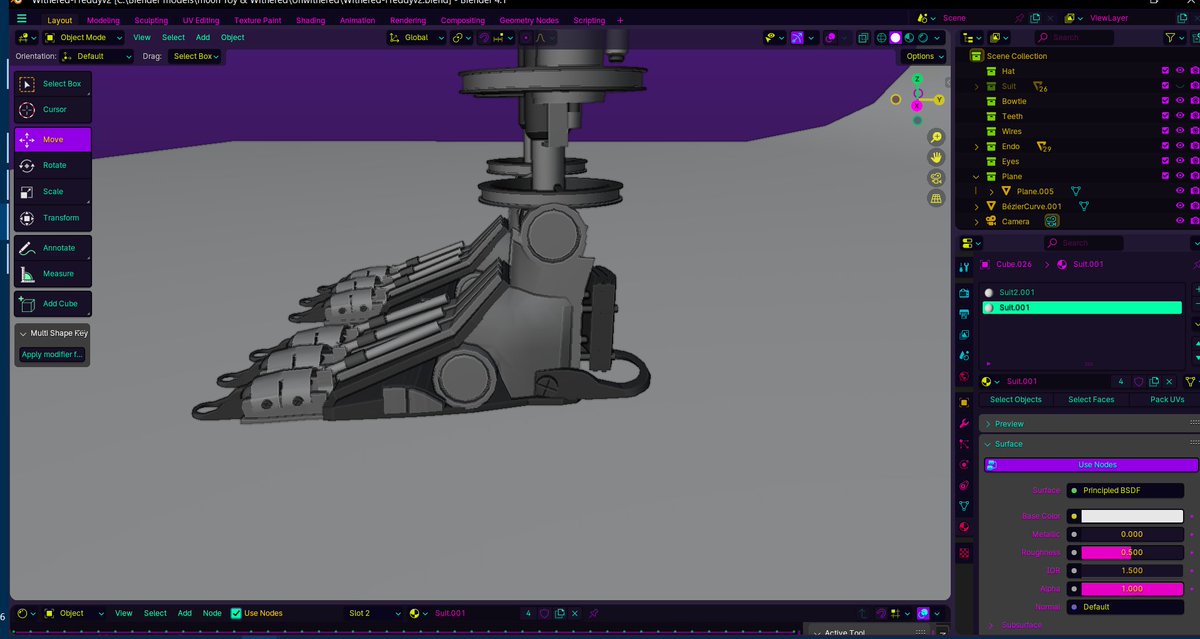Open the Orientation Default dropdown
1200x639 pixels.
click(x=95, y=57)
